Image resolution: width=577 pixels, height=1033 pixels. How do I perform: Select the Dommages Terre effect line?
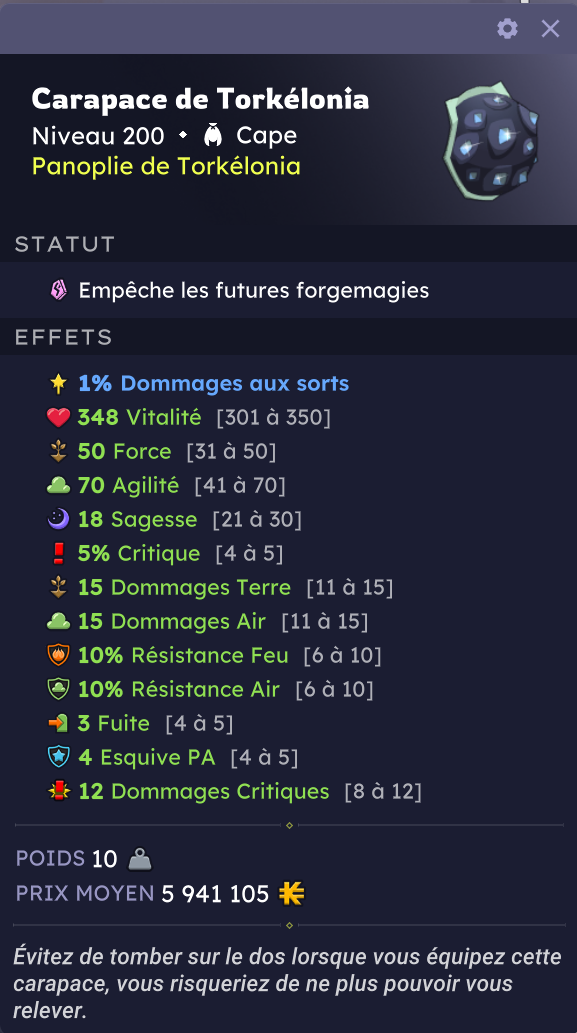click(x=221, y=588)
